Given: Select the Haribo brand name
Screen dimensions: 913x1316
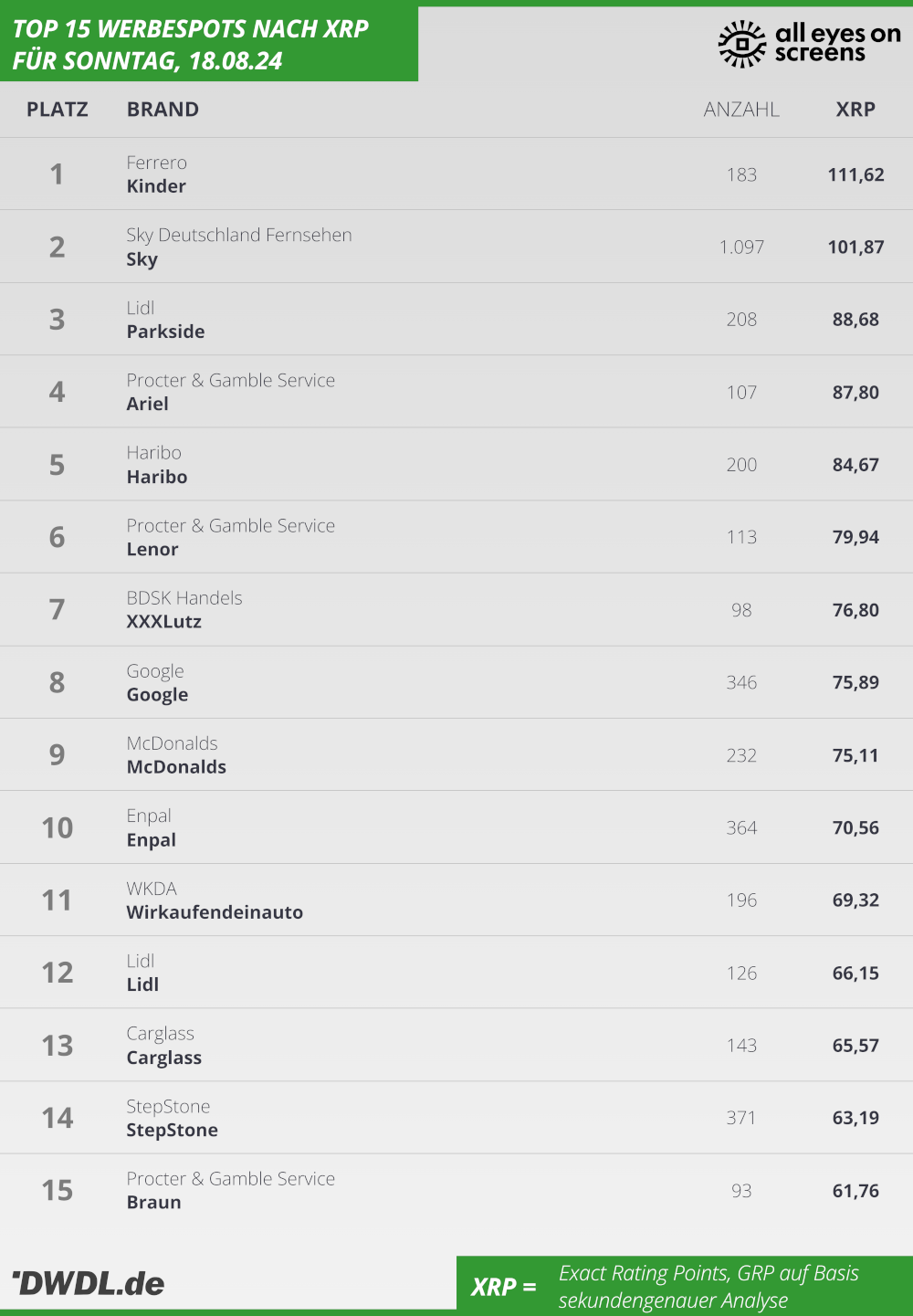Looking at the screenshot, I should [157, 477].
